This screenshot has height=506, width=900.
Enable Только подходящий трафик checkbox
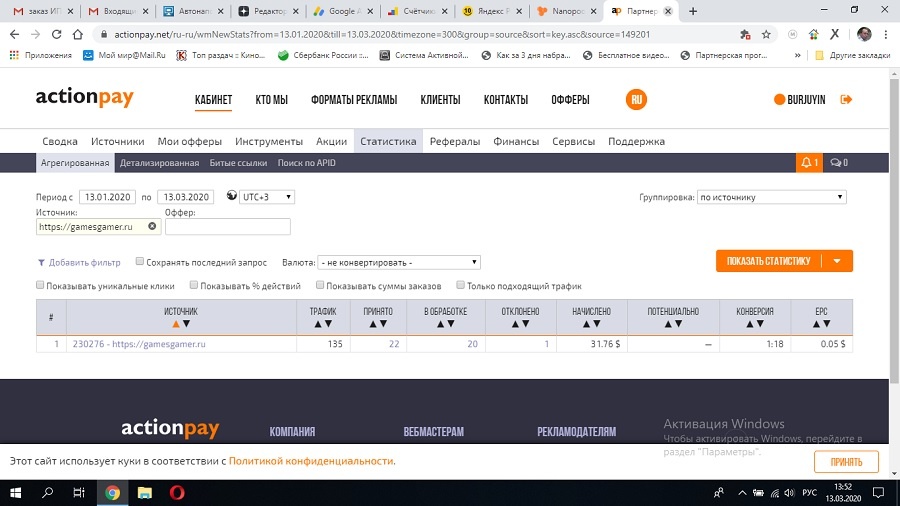click(460, 285)
